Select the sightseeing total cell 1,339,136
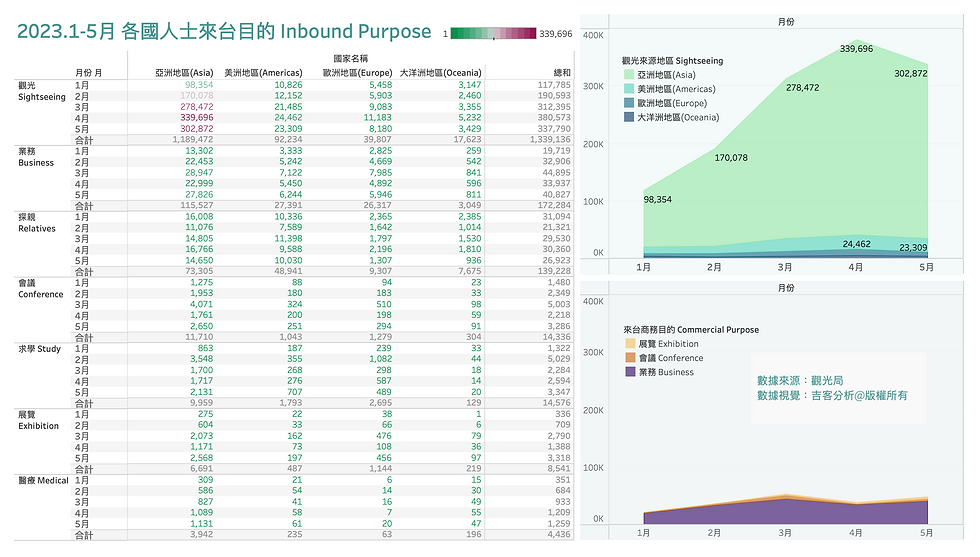The height and width of the screenshot is (557, 980). (551, 139)
